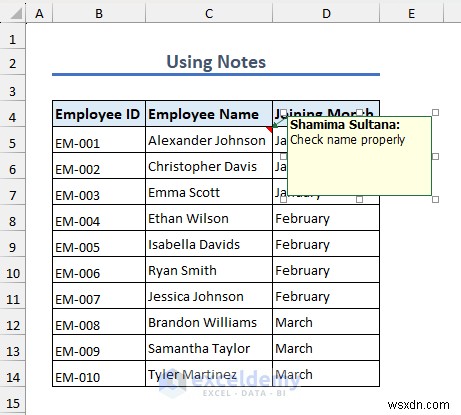
Task: Click note's middle-right resize handle
Action: [x=435, y=156]
